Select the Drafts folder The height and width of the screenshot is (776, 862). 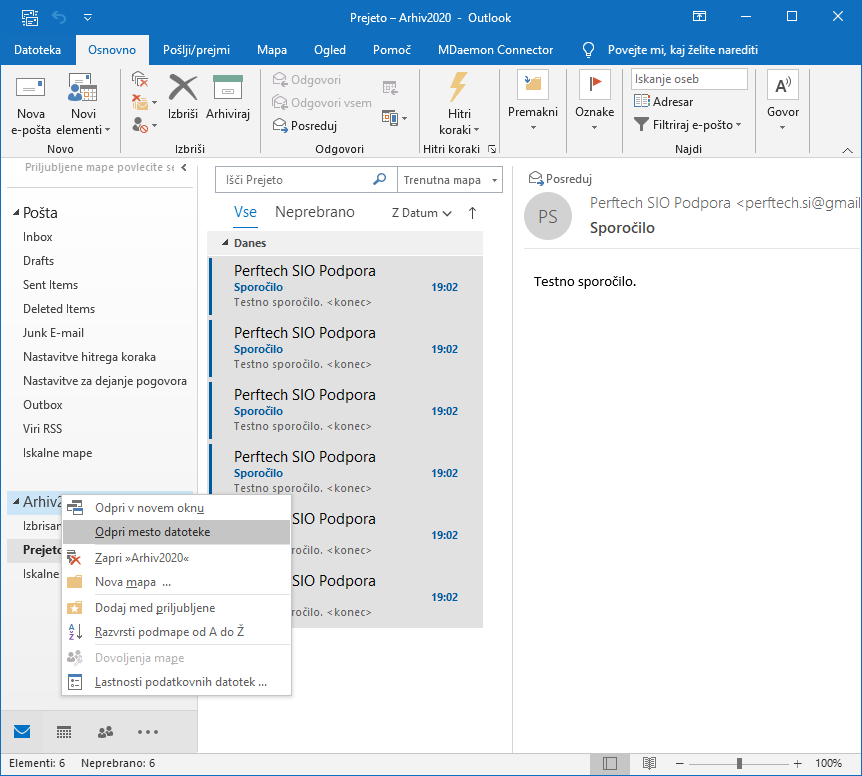click(38, 261)
